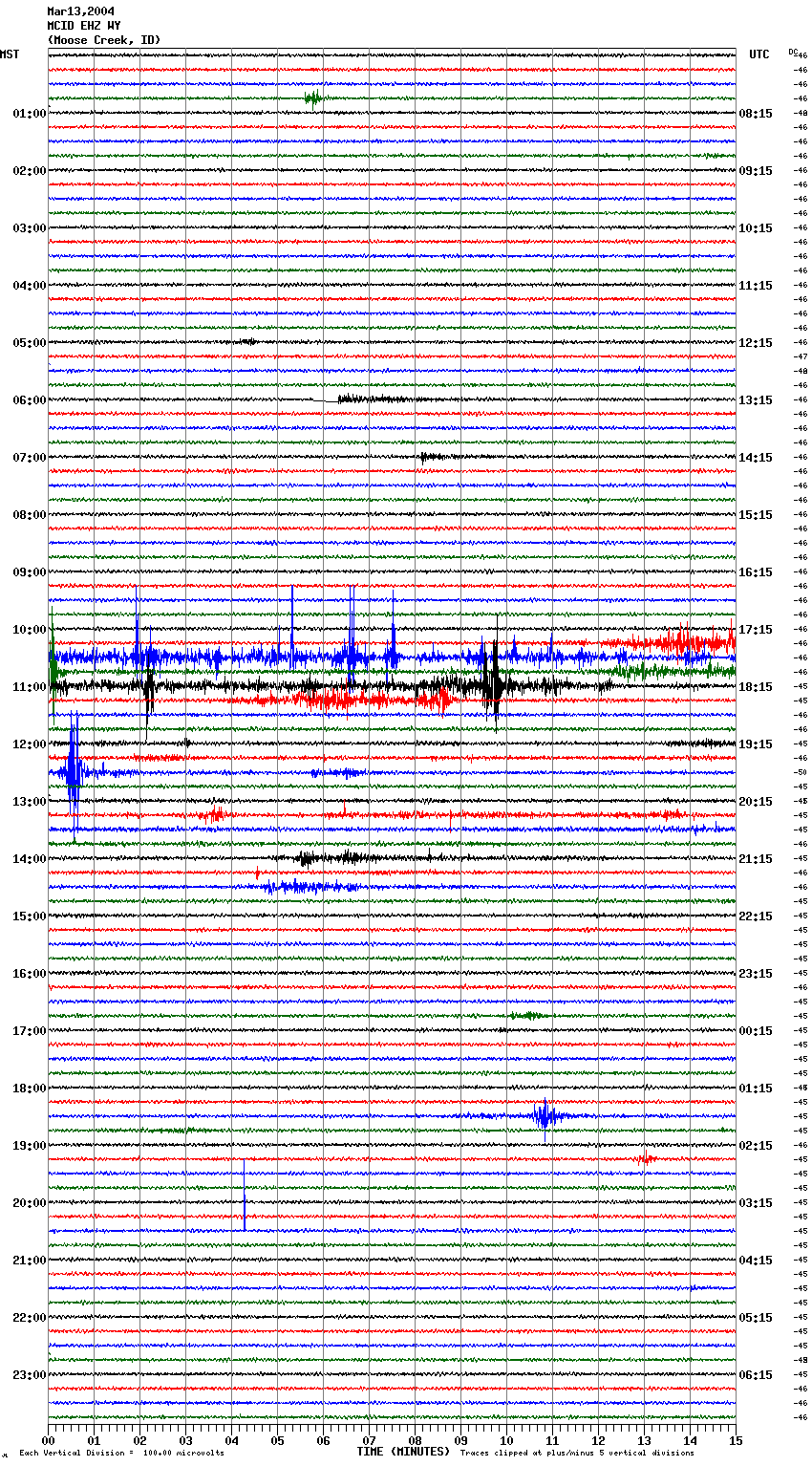Click the 06:15 UTC time label

point(756,1375)
